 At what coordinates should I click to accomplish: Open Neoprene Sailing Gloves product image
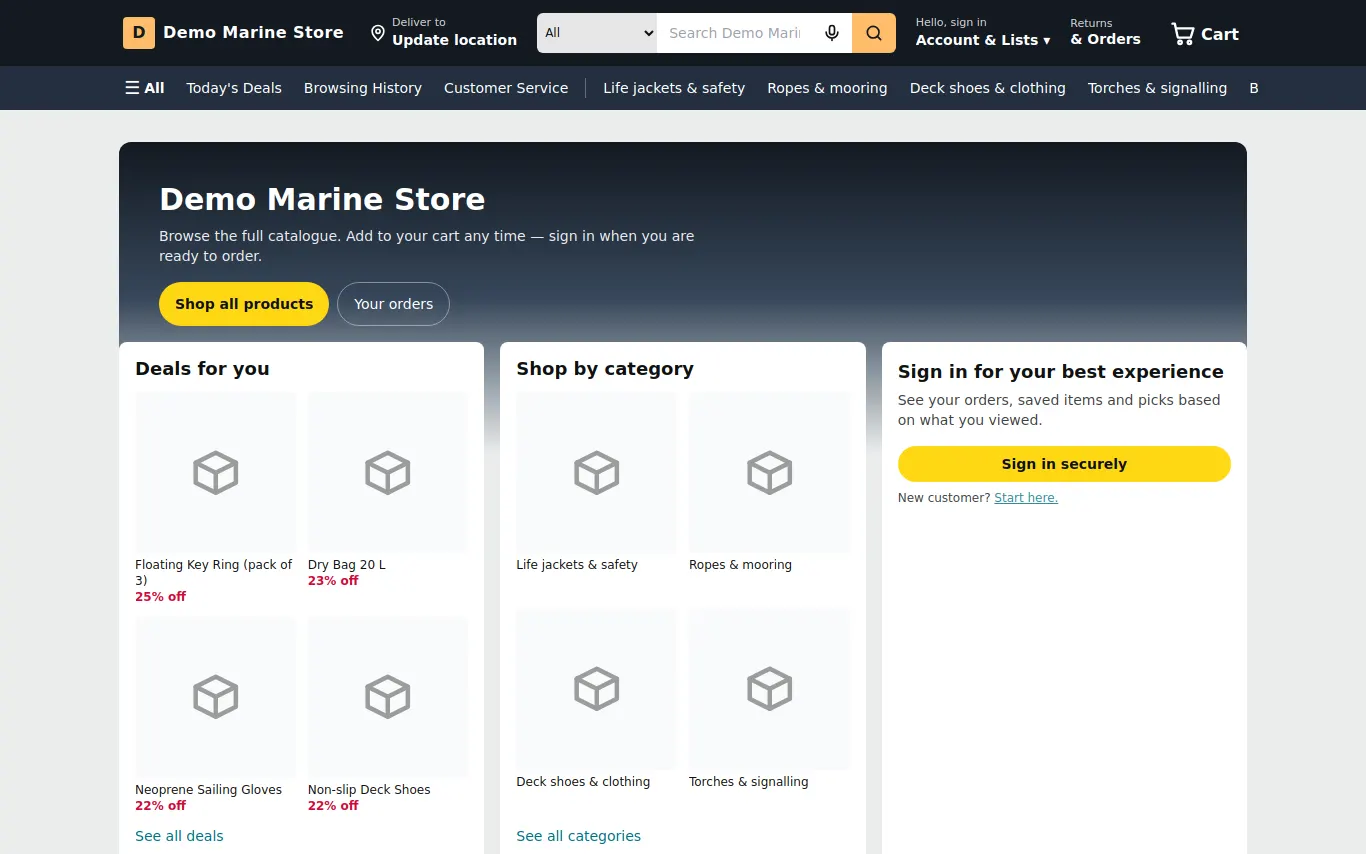coord(216,697)
